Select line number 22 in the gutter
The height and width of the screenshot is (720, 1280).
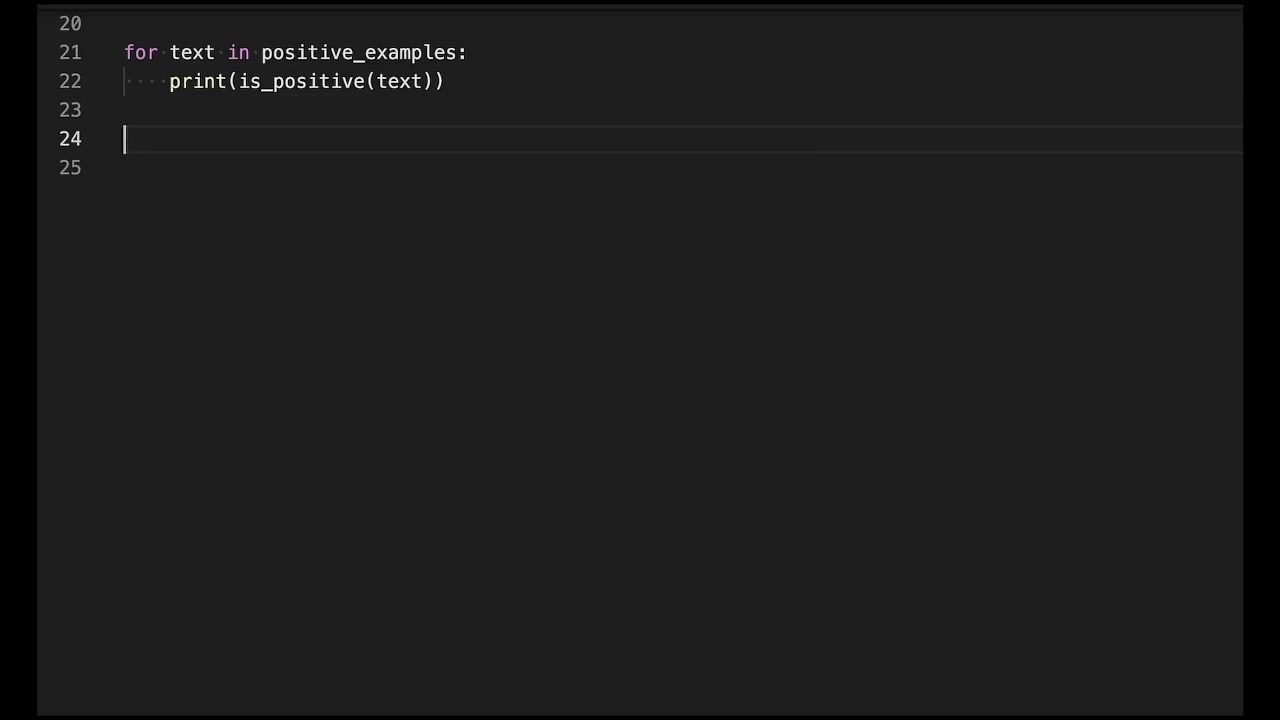pyautogui.click(x=70, y=81)
